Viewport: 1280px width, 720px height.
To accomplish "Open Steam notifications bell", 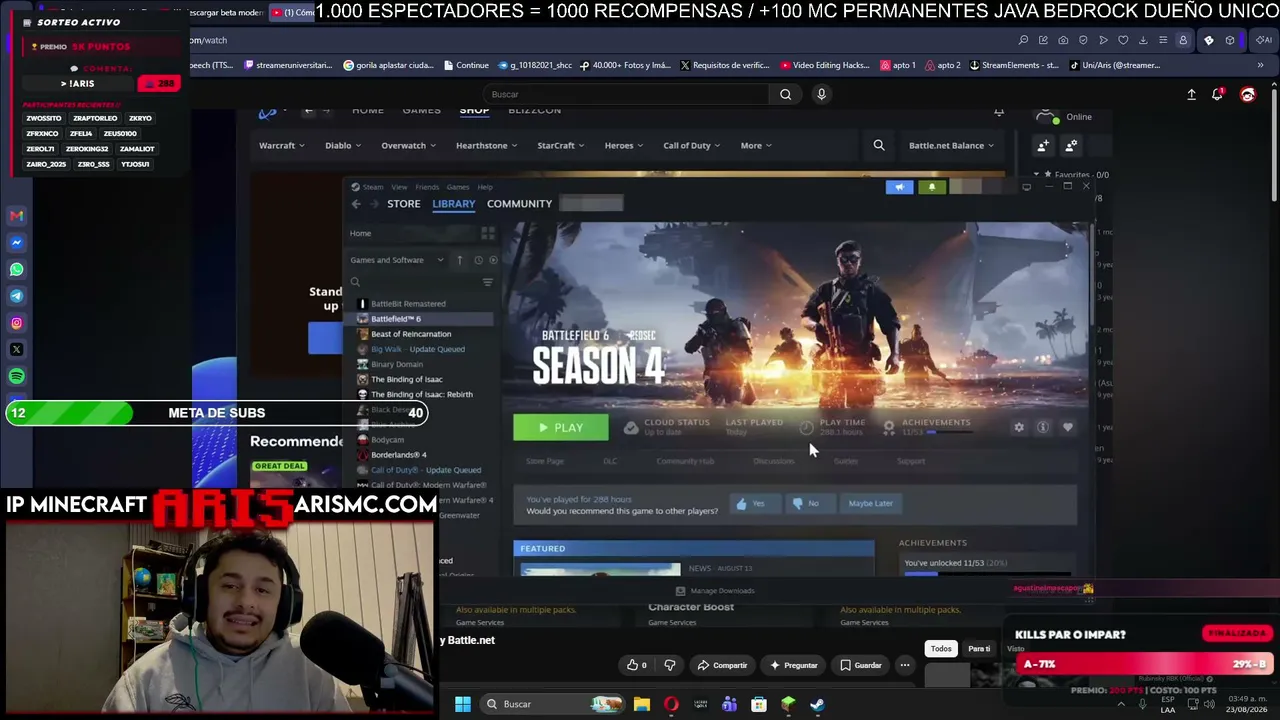I will 932,187.
